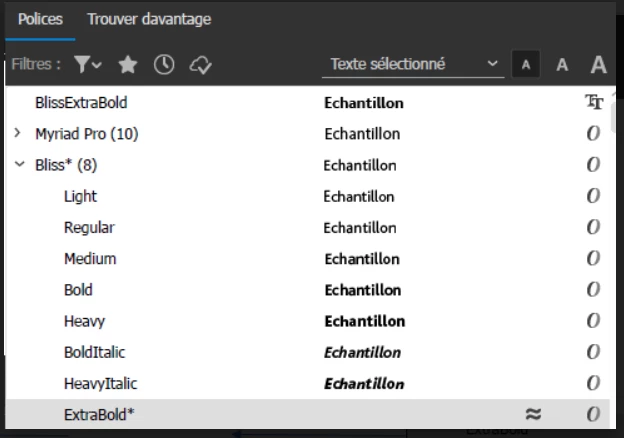
Task: Choose Bliss BoldItalic style
Action: click(x=94, y=352)
